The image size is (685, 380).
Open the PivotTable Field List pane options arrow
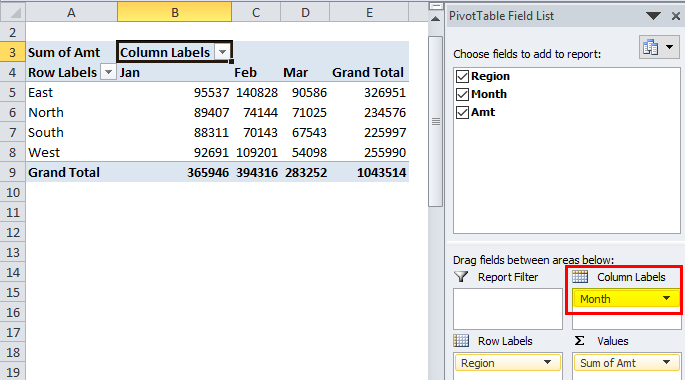click(653, 16)
